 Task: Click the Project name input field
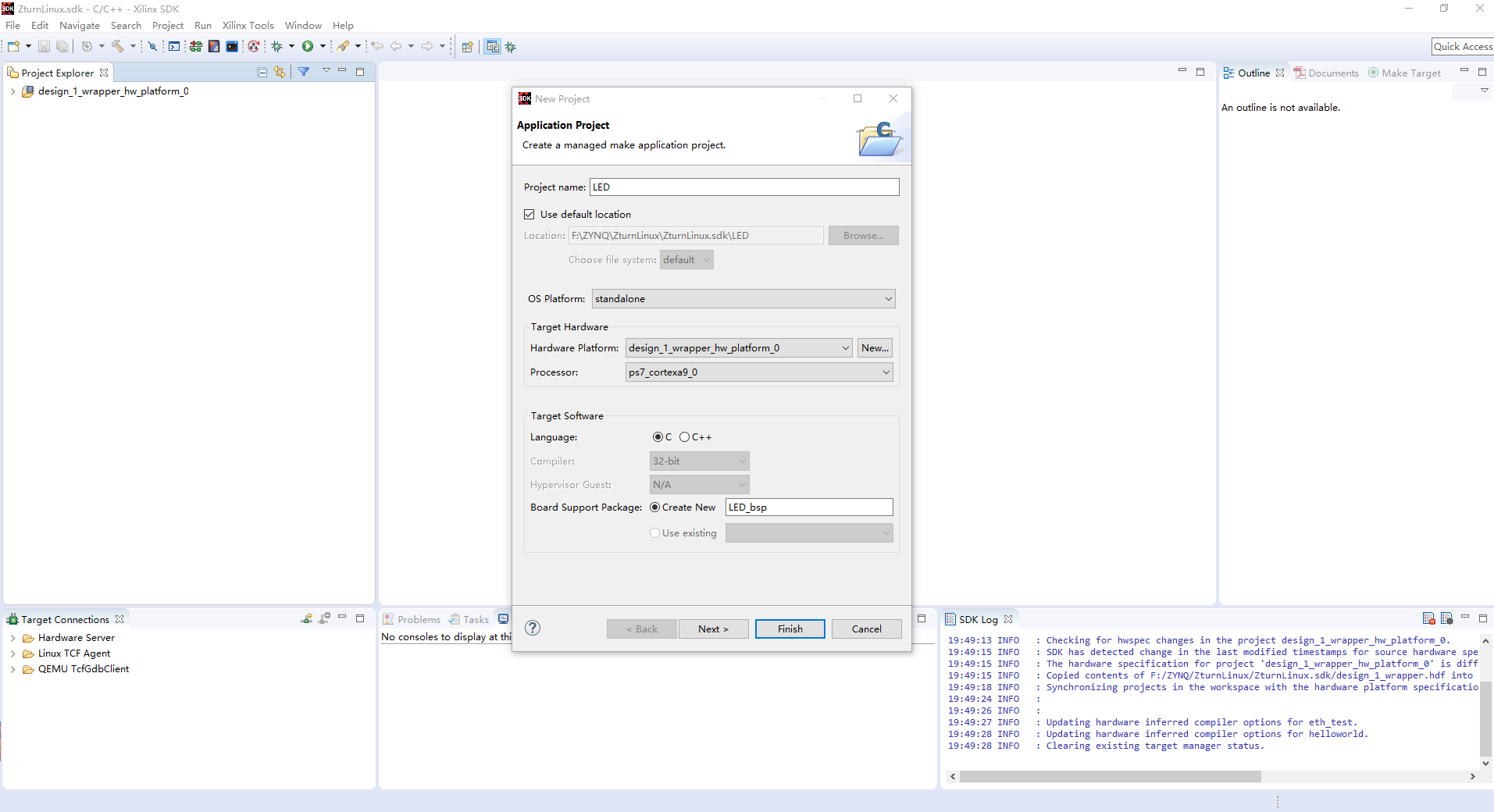pos(744,187)
